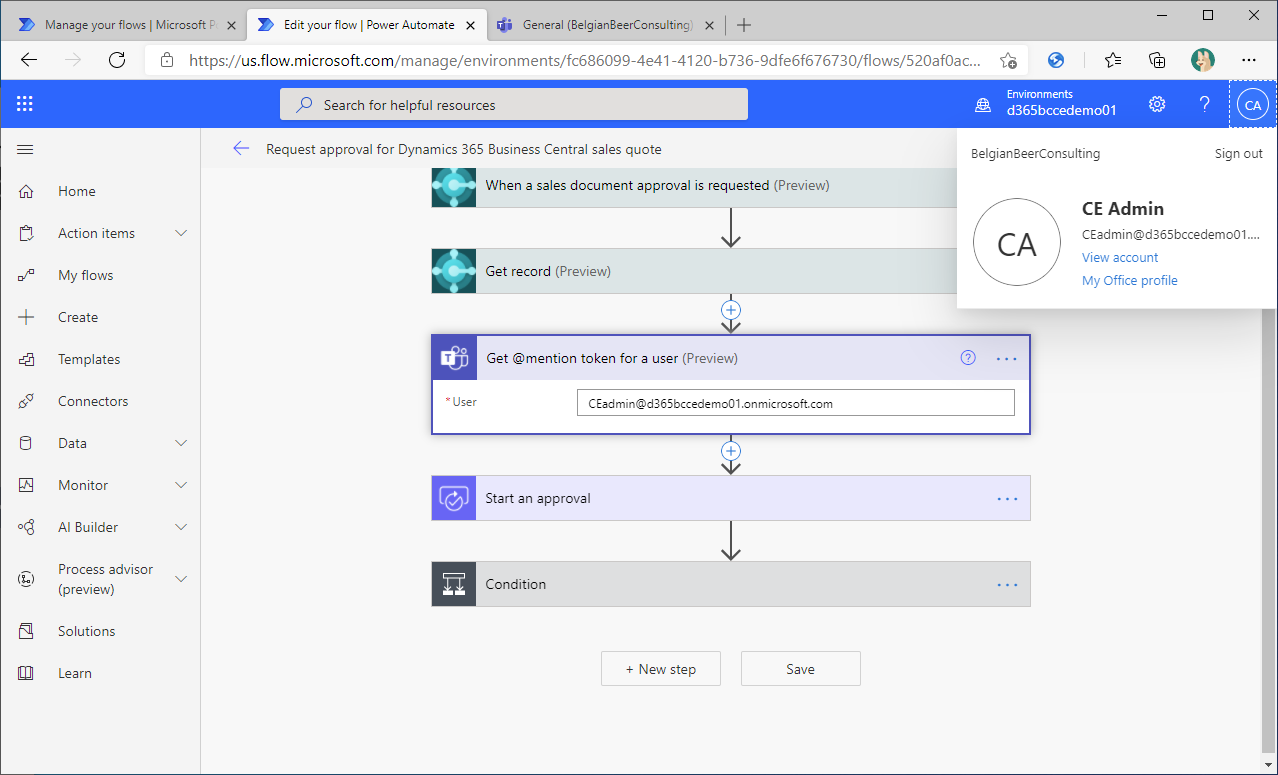Image resolution: width=1278 pixels, height=775 pixels.
Task: Collapse the Action items section
Action: (x=180, y=233)
